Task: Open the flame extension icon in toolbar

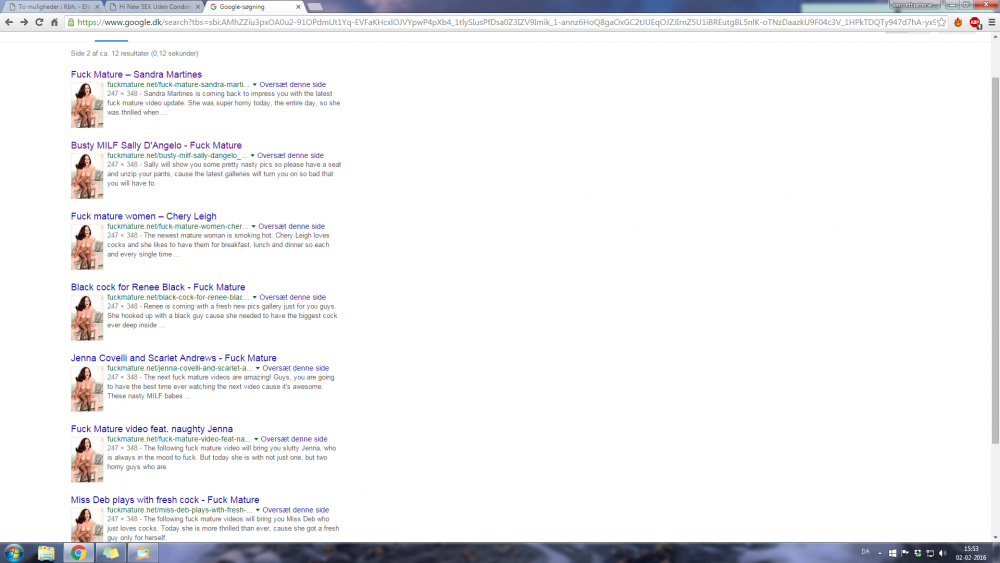Action: pyautogui.click(x=958, y=22)
